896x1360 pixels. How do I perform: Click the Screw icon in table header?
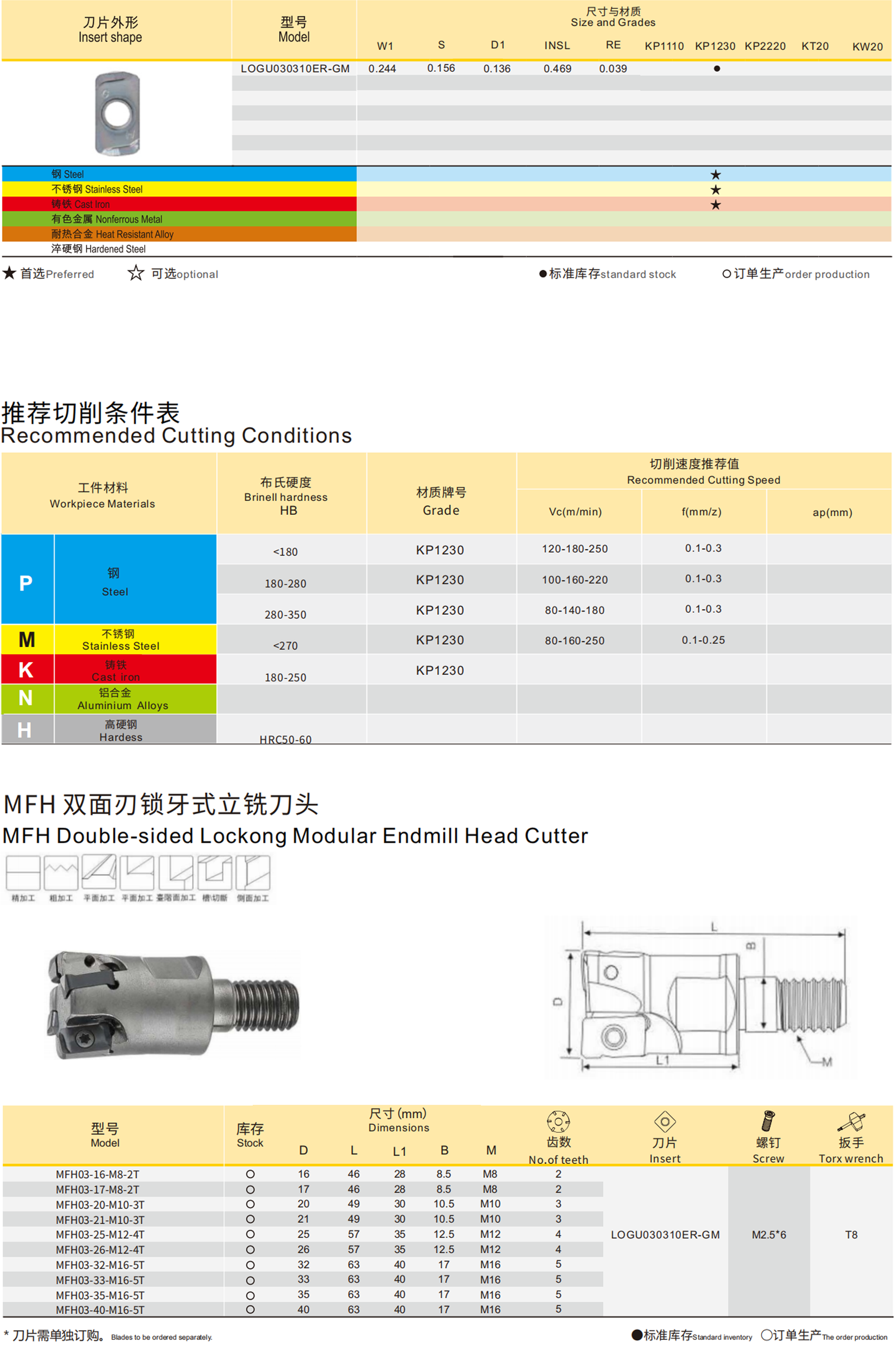(768, 1121)
